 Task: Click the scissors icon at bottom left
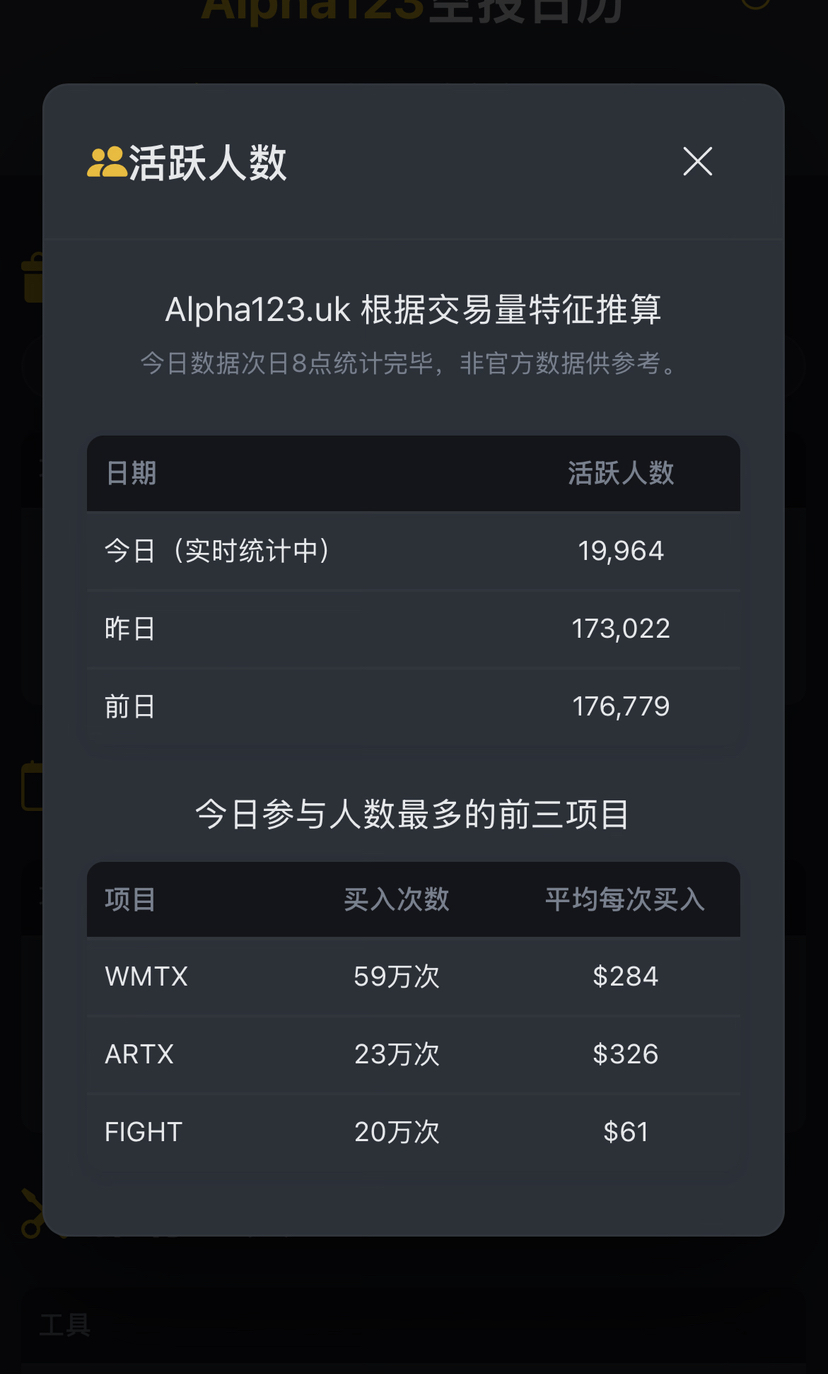coord(32,1213)
